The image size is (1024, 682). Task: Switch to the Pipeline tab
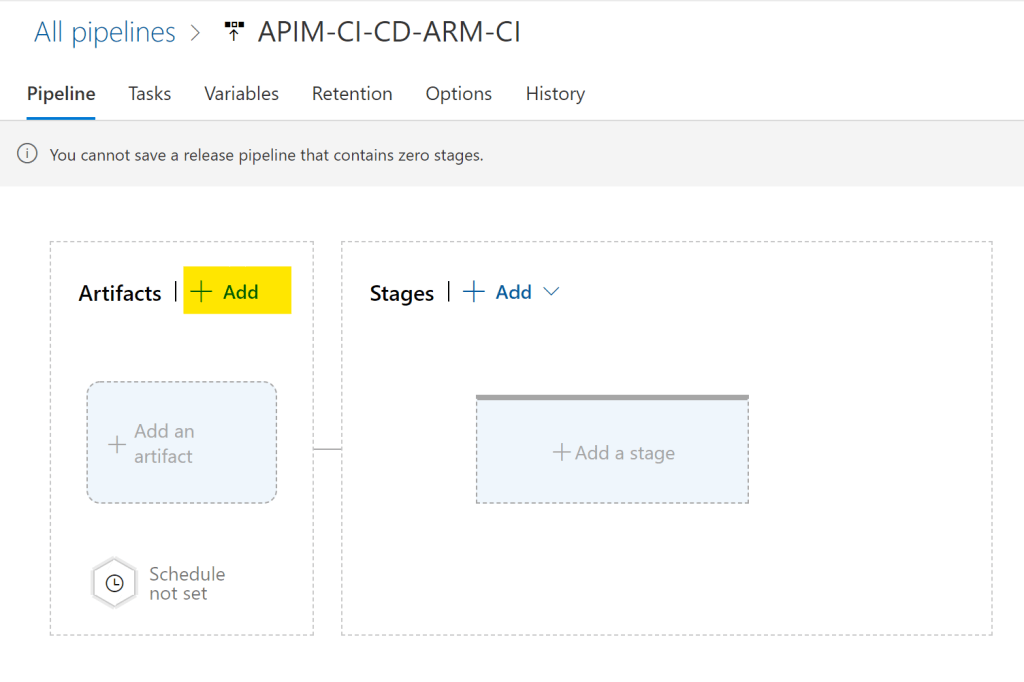pos(61,94)
